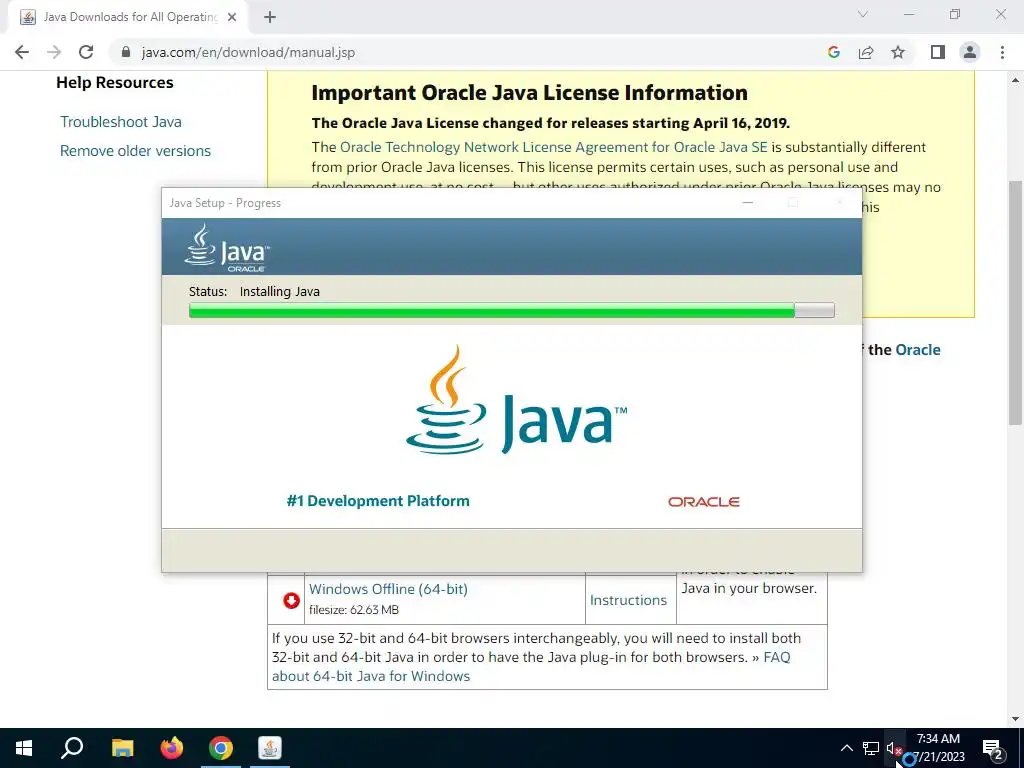
Task: Click the #1 Development Platform text
Action: coord(378,501)
